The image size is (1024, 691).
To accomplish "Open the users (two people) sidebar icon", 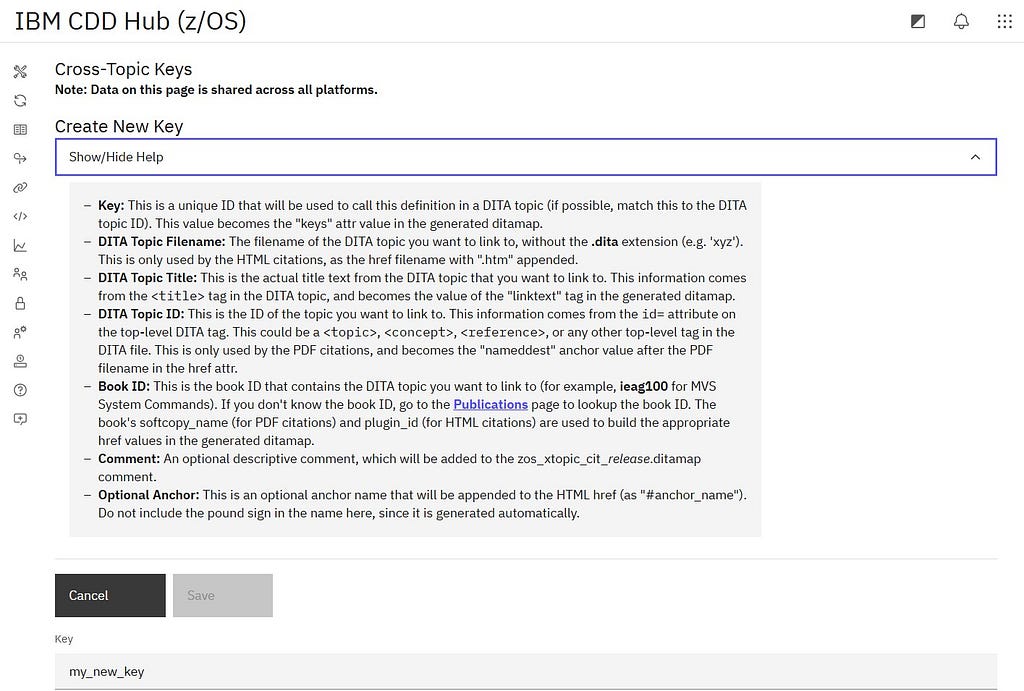I will click(x=20, y=274).
